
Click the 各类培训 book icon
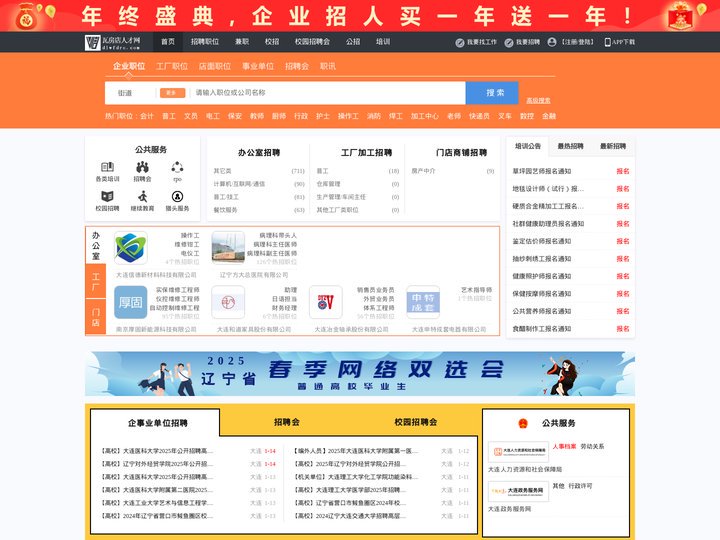click(107, 167)
